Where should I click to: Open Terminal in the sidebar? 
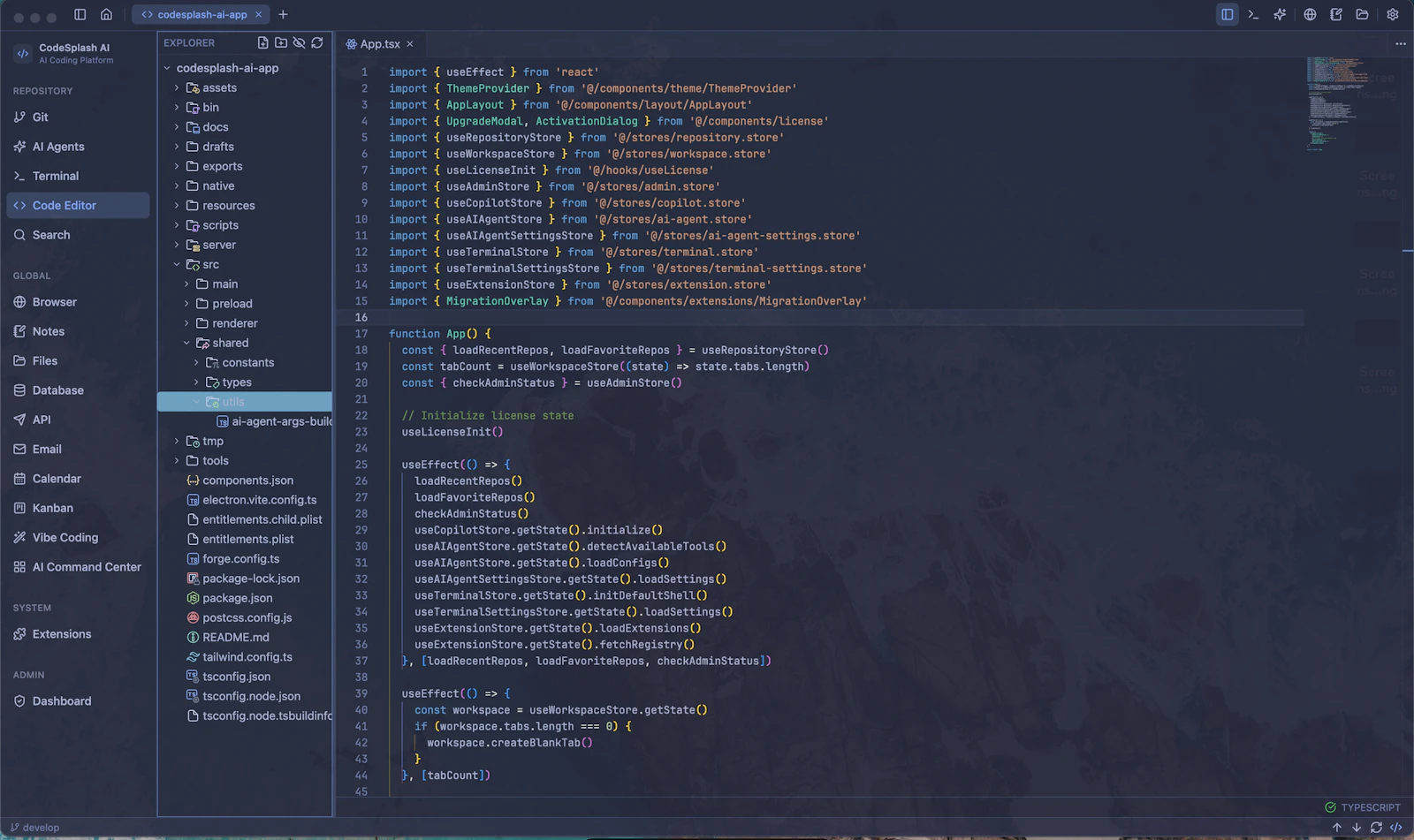[x=78, y=176]
